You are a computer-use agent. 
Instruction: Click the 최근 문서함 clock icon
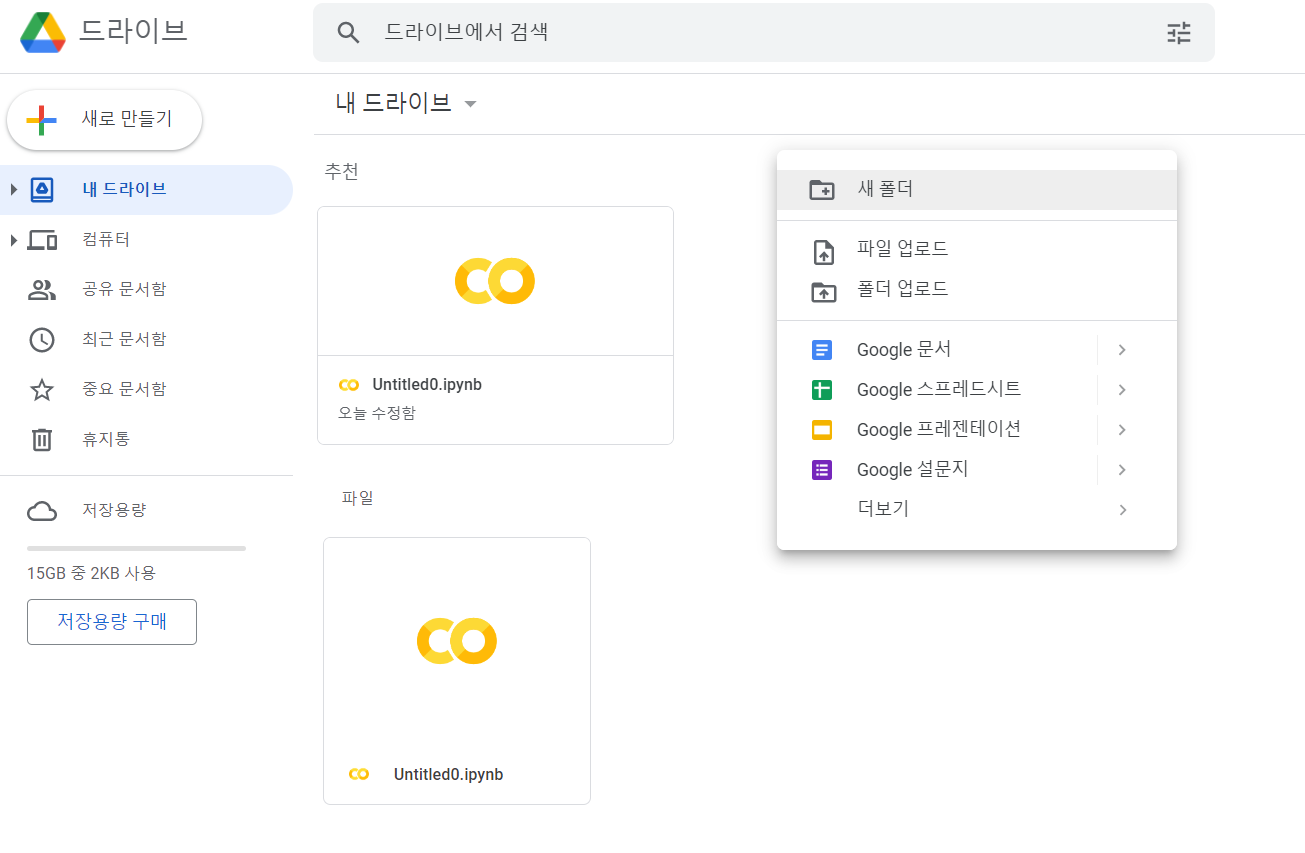(42, 340)
